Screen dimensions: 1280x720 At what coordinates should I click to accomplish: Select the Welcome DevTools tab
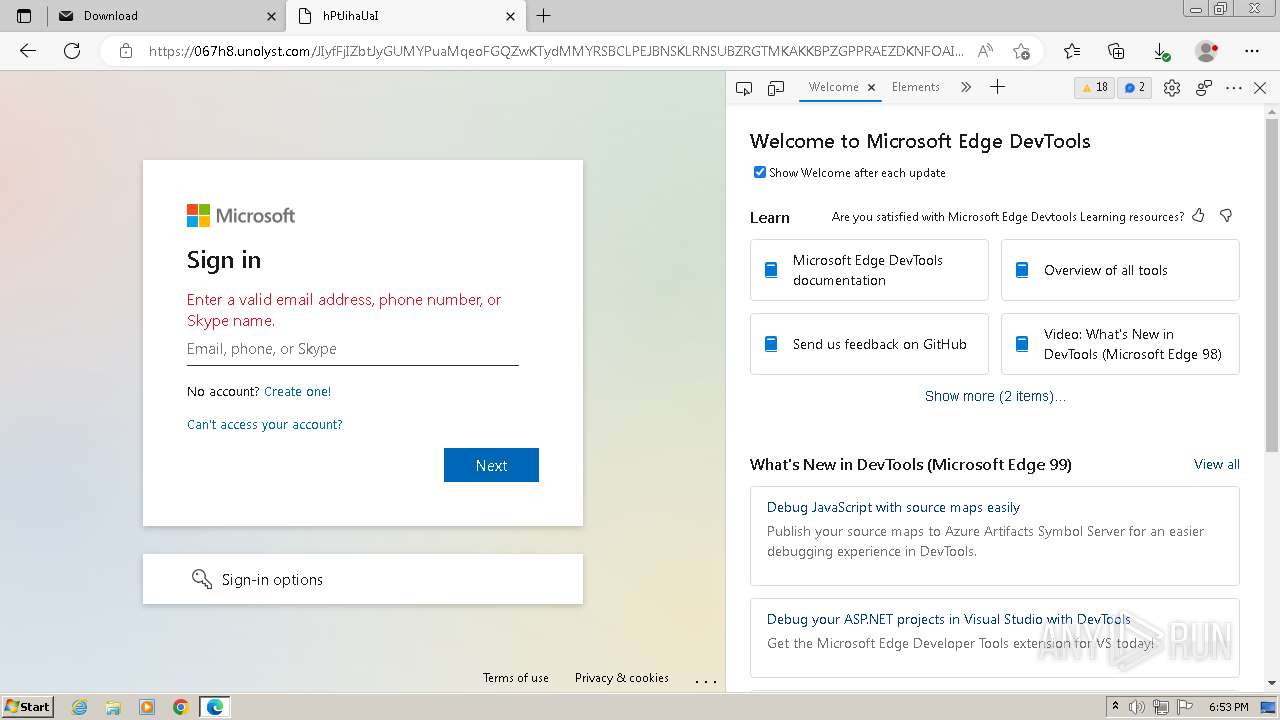834,88
